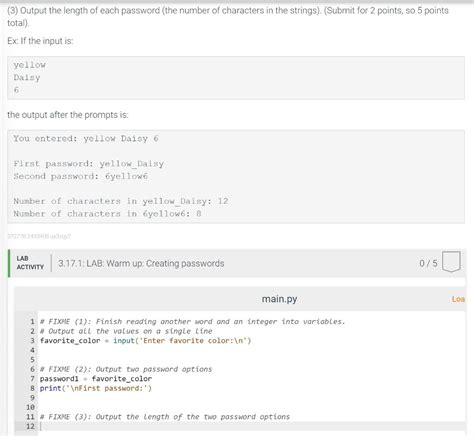
Task: Click the FIXME (2) comment line
Action: [x=126, y=369]
